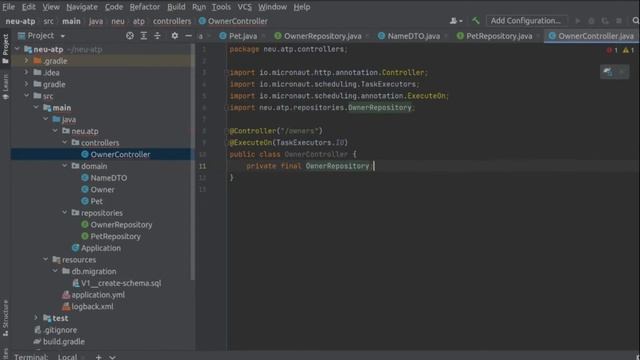The width and height of the screenshot is (640, 360).
Task: Collapse the db.migration folder
Action: coord(55,271)
